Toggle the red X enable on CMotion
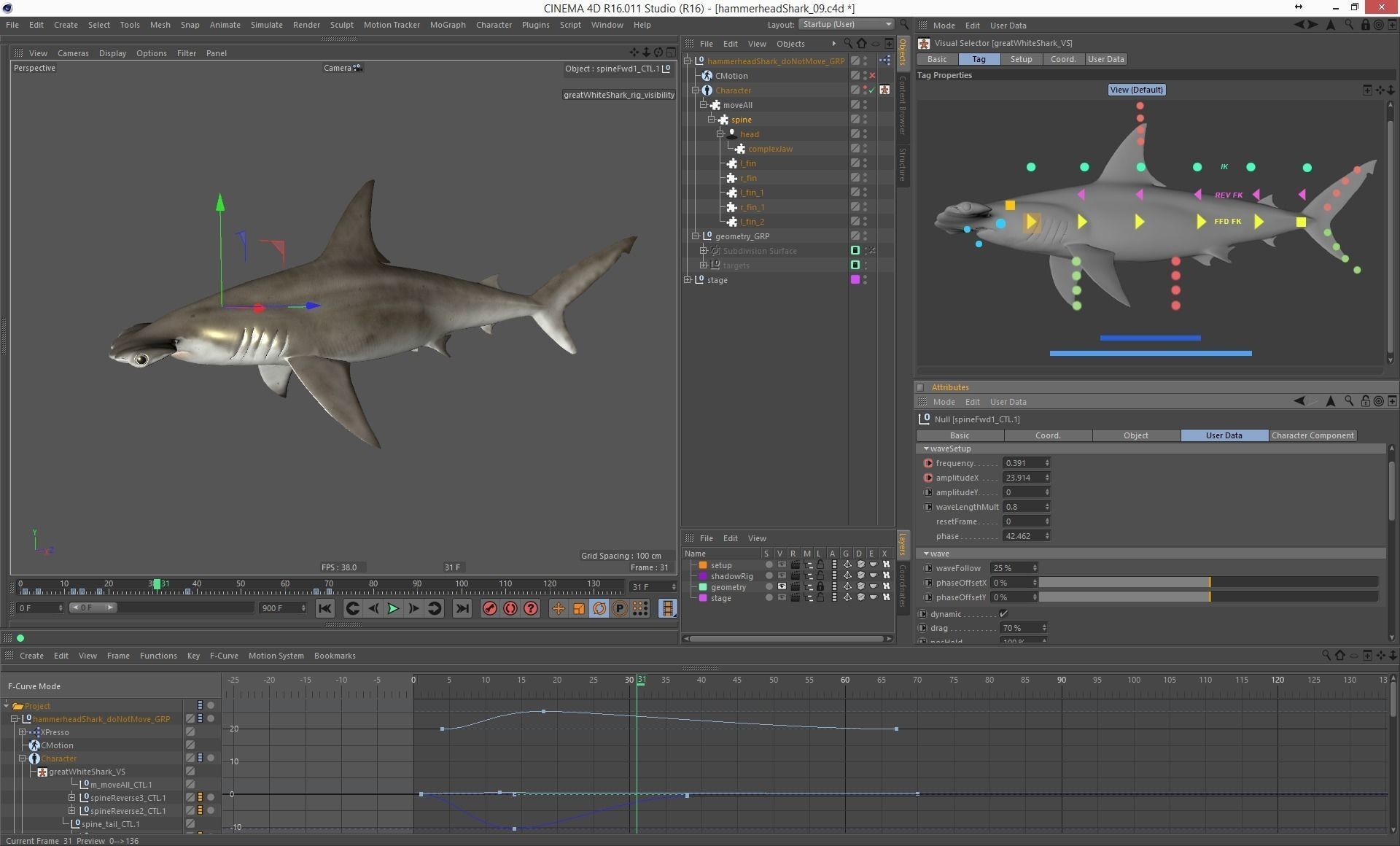 pos(872,76)
